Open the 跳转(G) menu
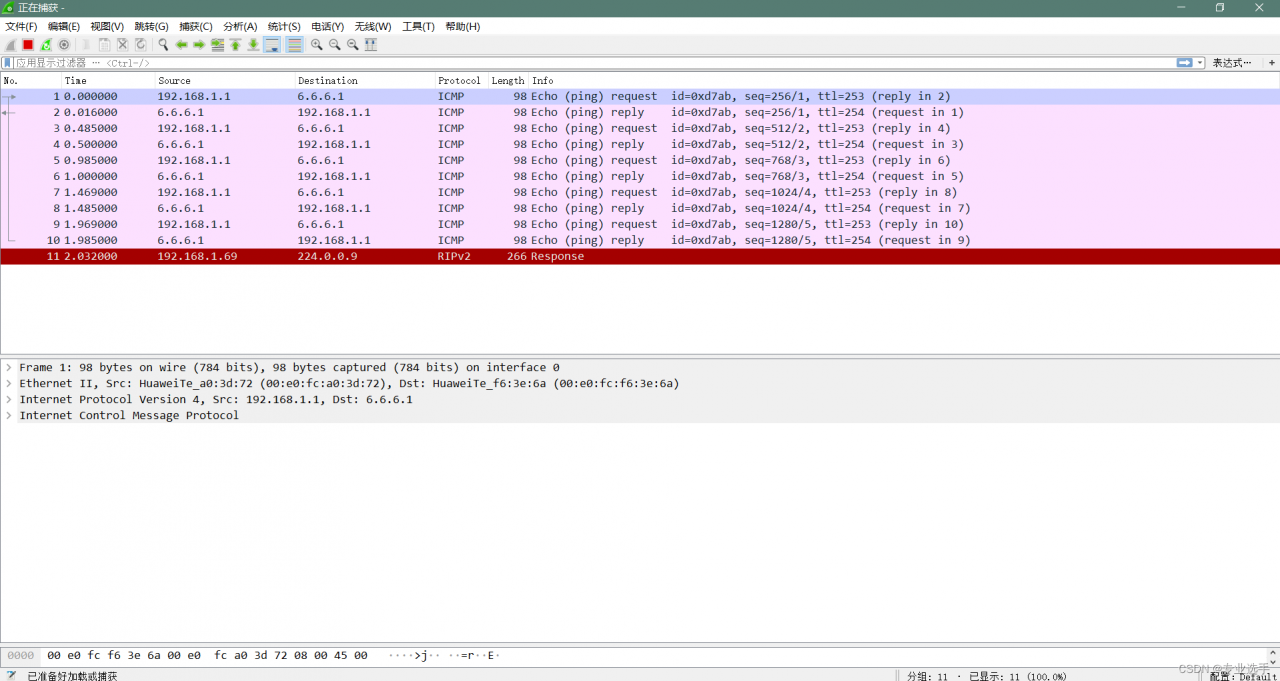1280x681 pixels. point(152,26)
